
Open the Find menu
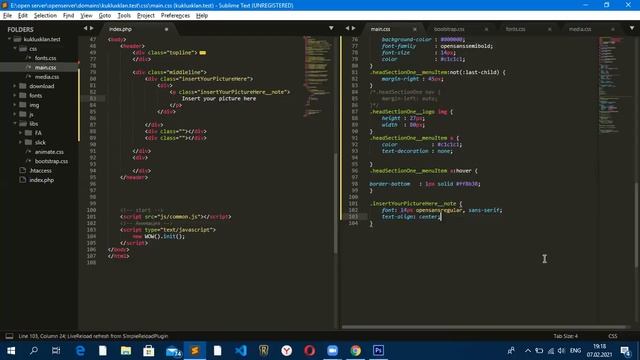[69, 16]
